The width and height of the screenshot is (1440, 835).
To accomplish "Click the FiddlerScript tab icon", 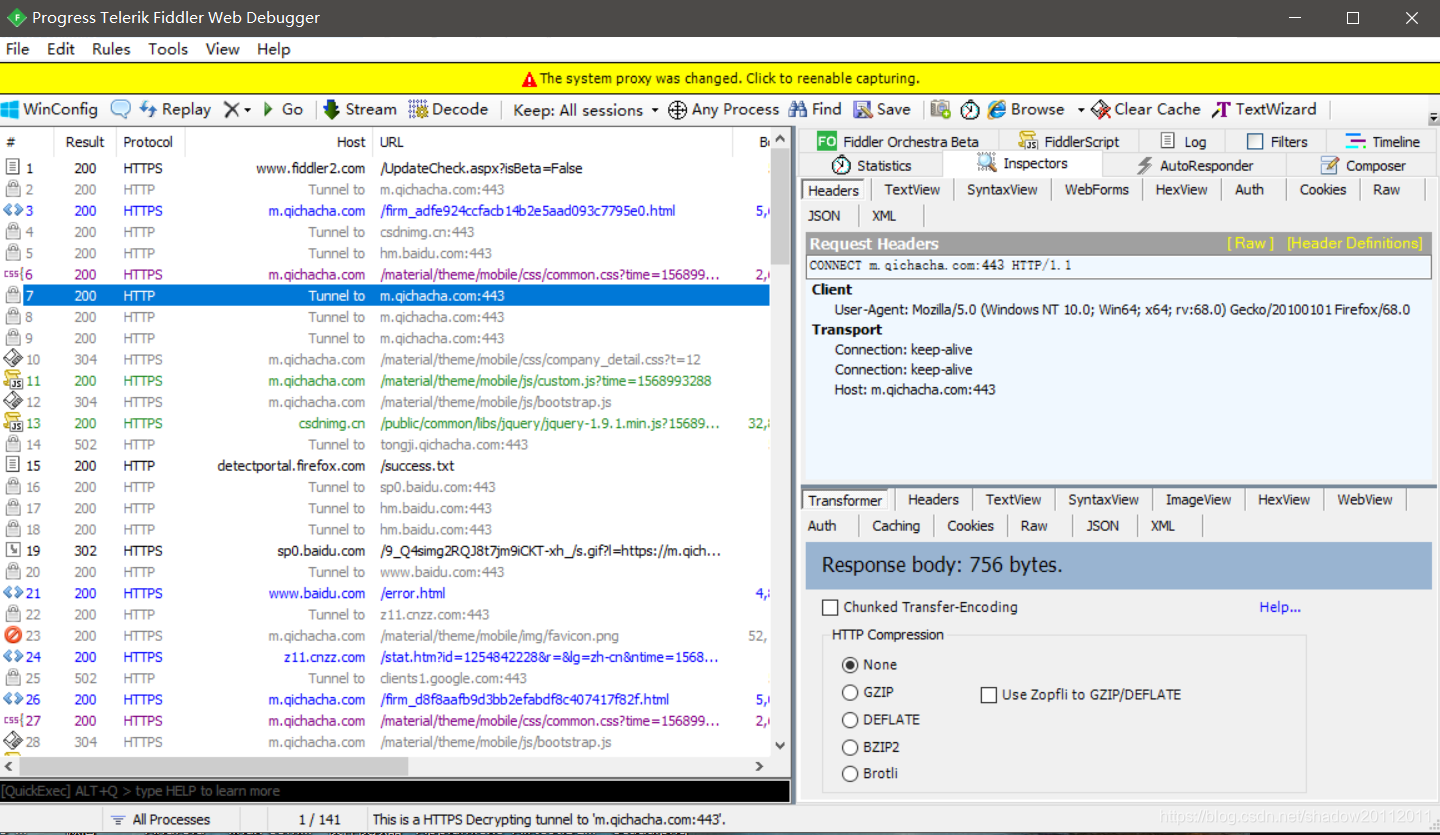I will click(1028, 141).
